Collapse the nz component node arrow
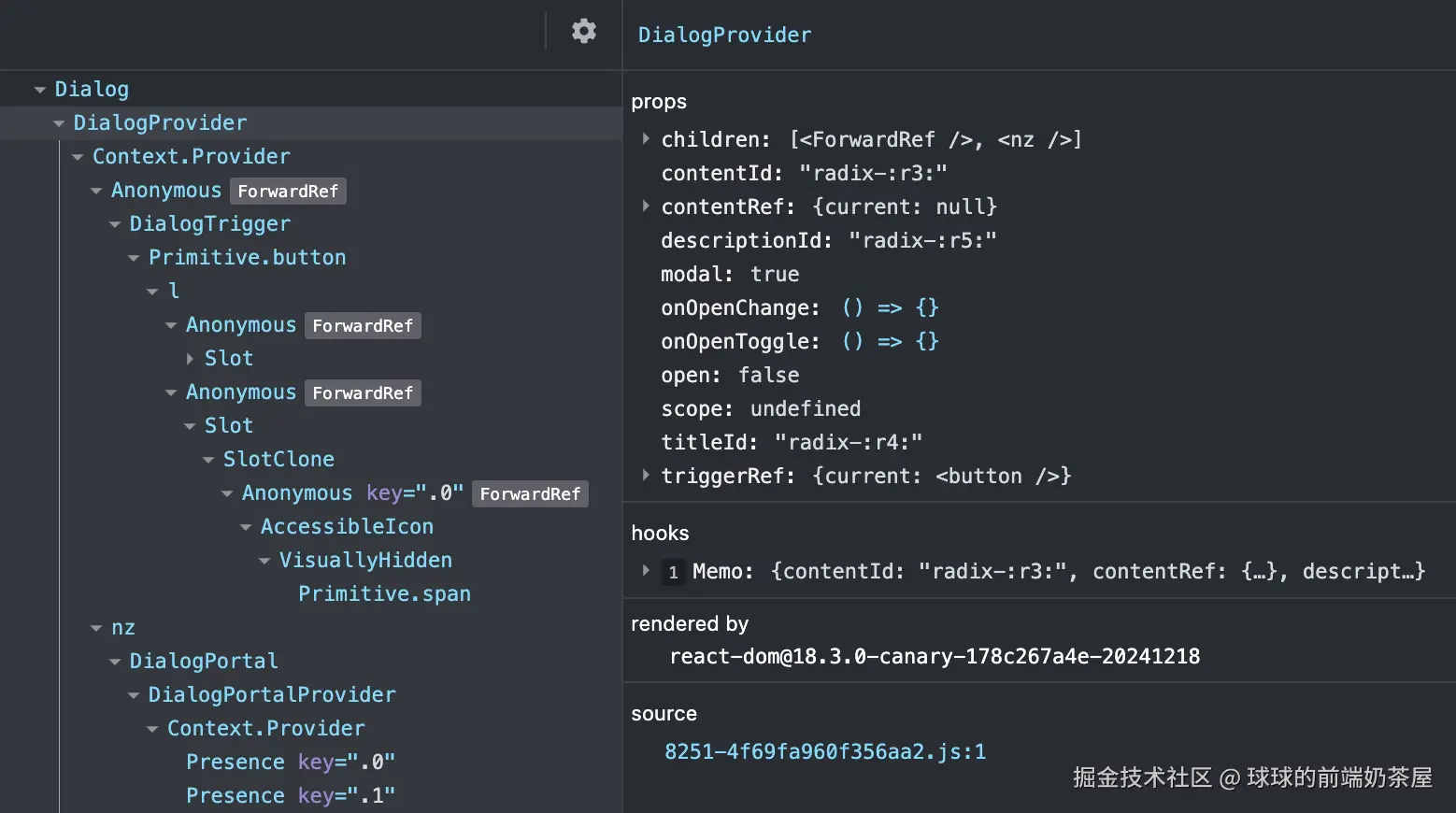 click(96, 628)
